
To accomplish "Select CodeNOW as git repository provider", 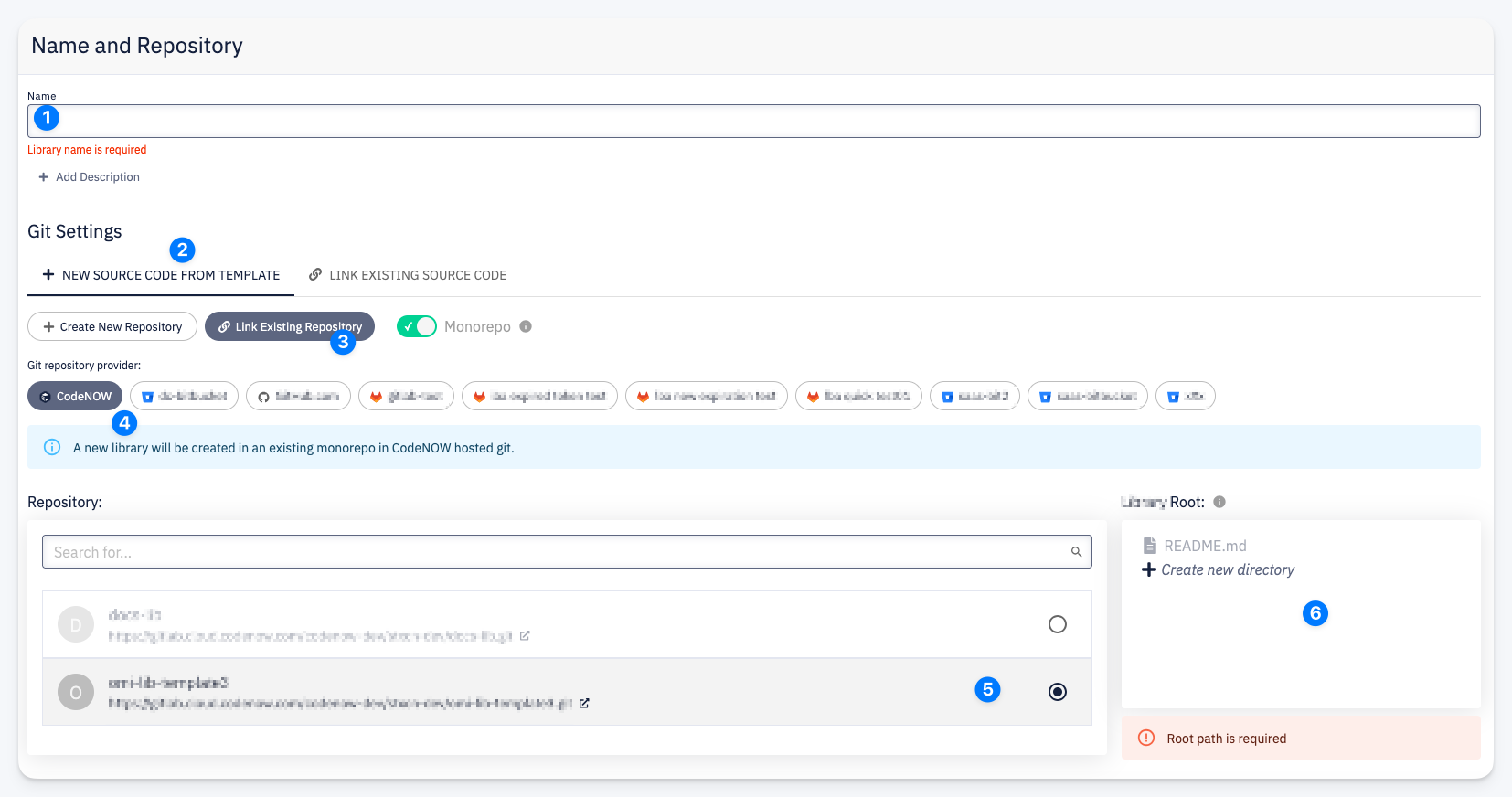I will [75, 396].
